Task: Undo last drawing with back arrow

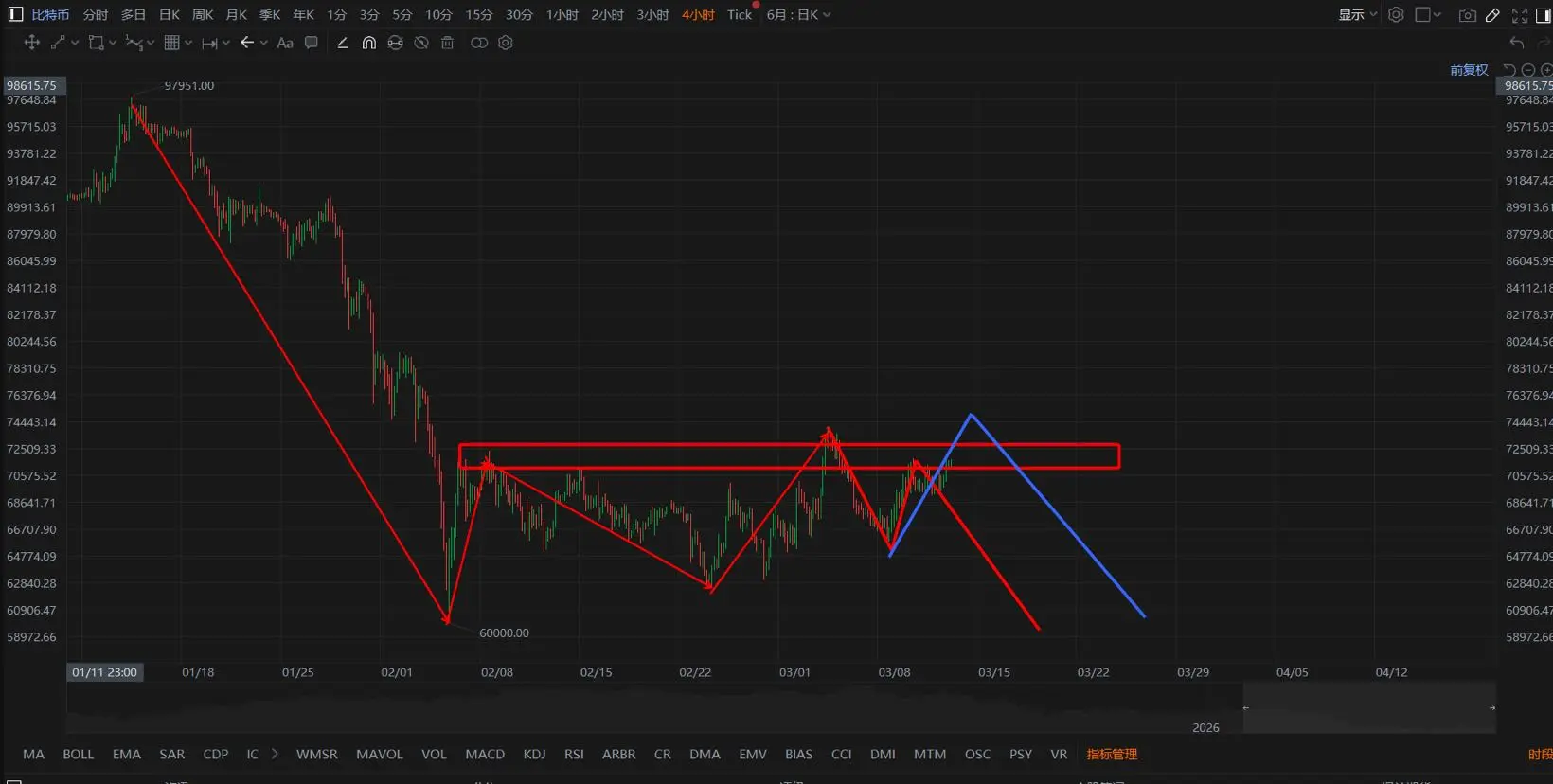Action: click(1517, 43)
